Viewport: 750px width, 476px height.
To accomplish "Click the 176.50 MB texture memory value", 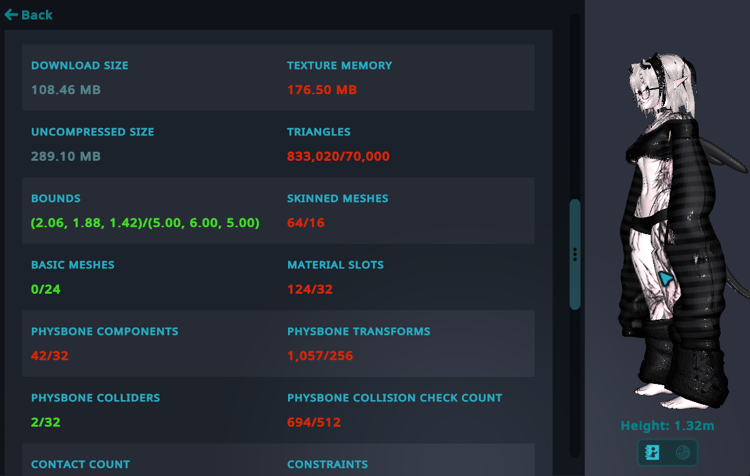I will pyautogui.click(x=322, y=90).
